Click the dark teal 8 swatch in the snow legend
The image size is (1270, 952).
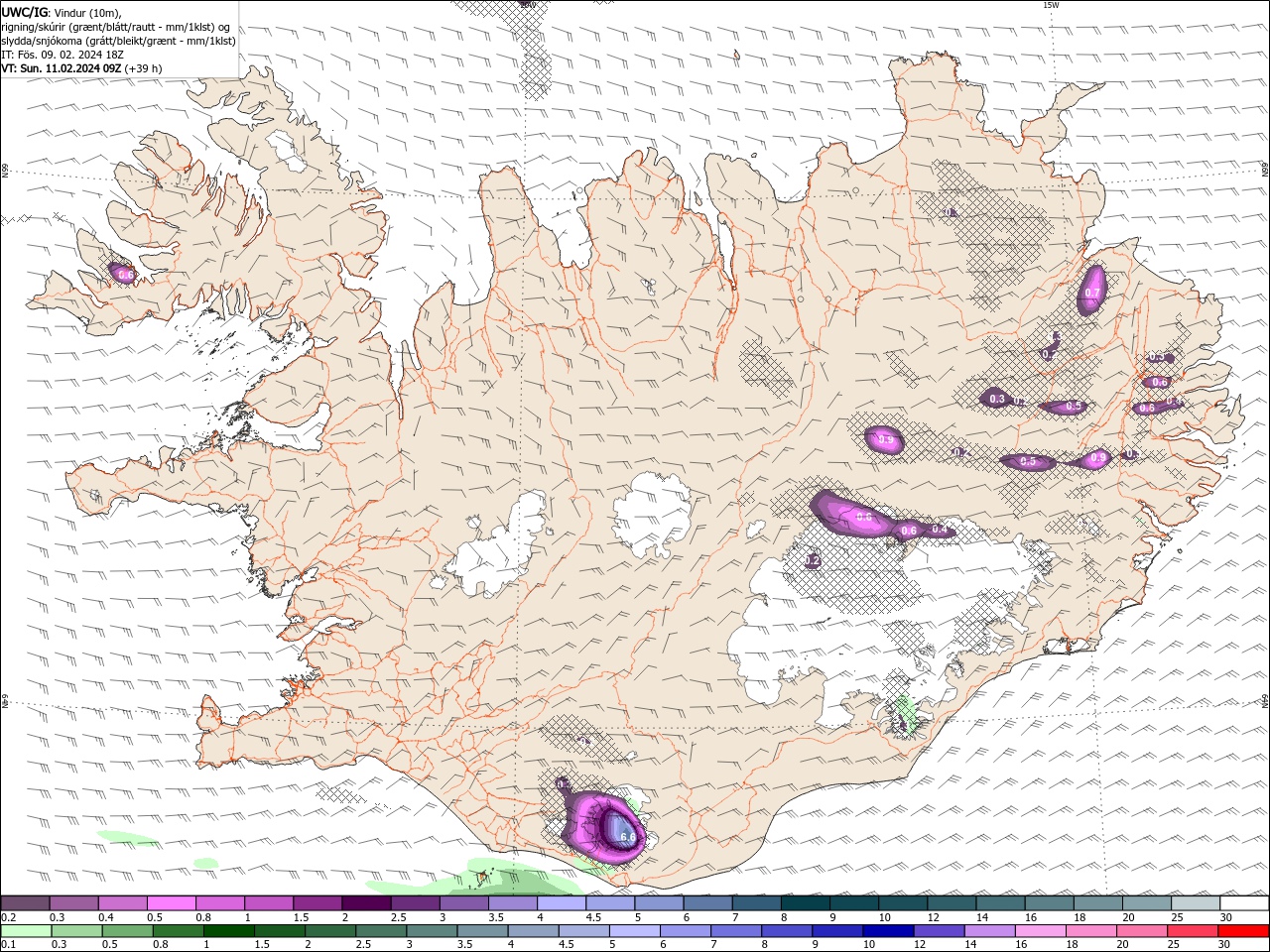(805, 903)
